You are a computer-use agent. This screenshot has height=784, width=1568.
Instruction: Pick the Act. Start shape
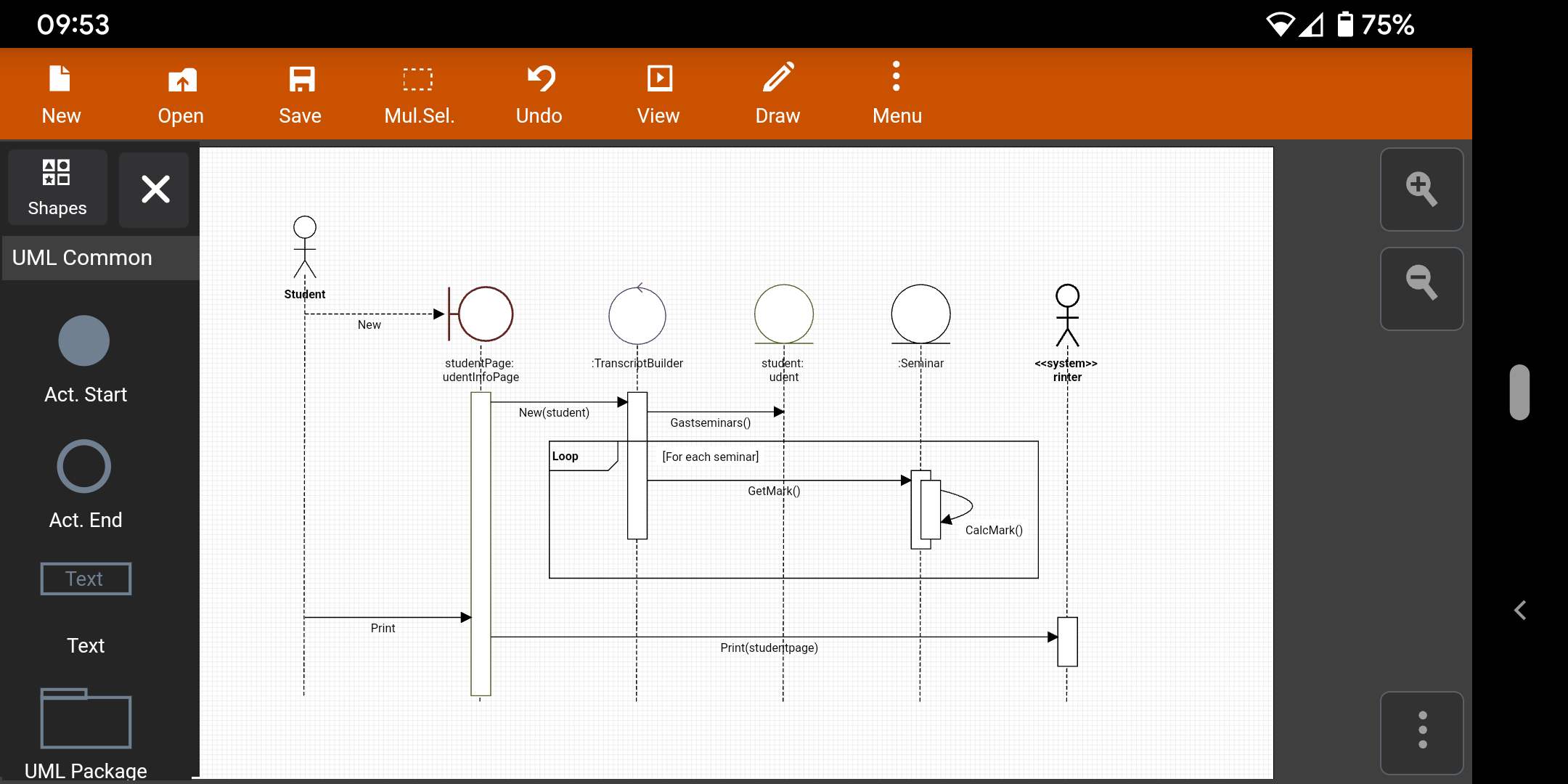[x=85, y=359]
